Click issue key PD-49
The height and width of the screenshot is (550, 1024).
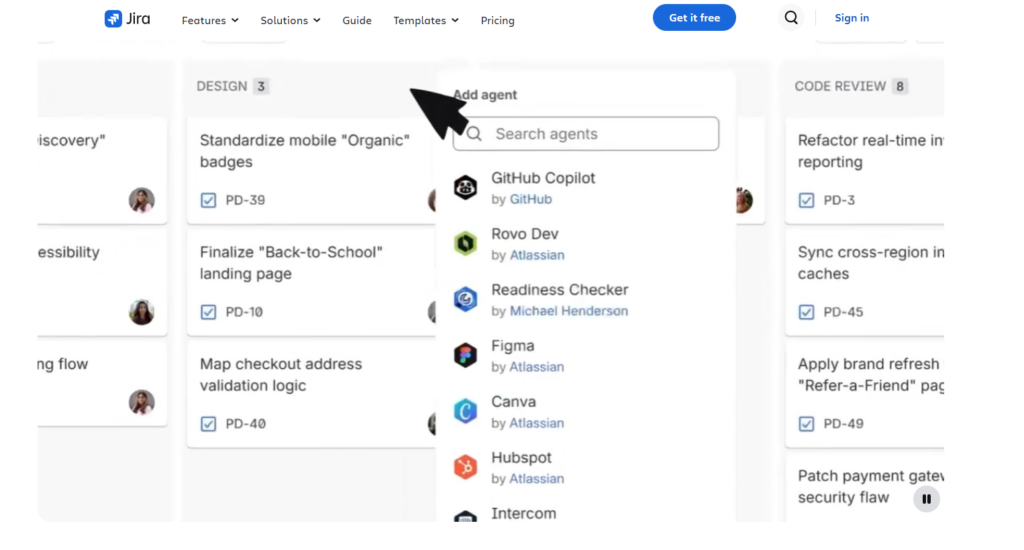[x=843, y=424]
